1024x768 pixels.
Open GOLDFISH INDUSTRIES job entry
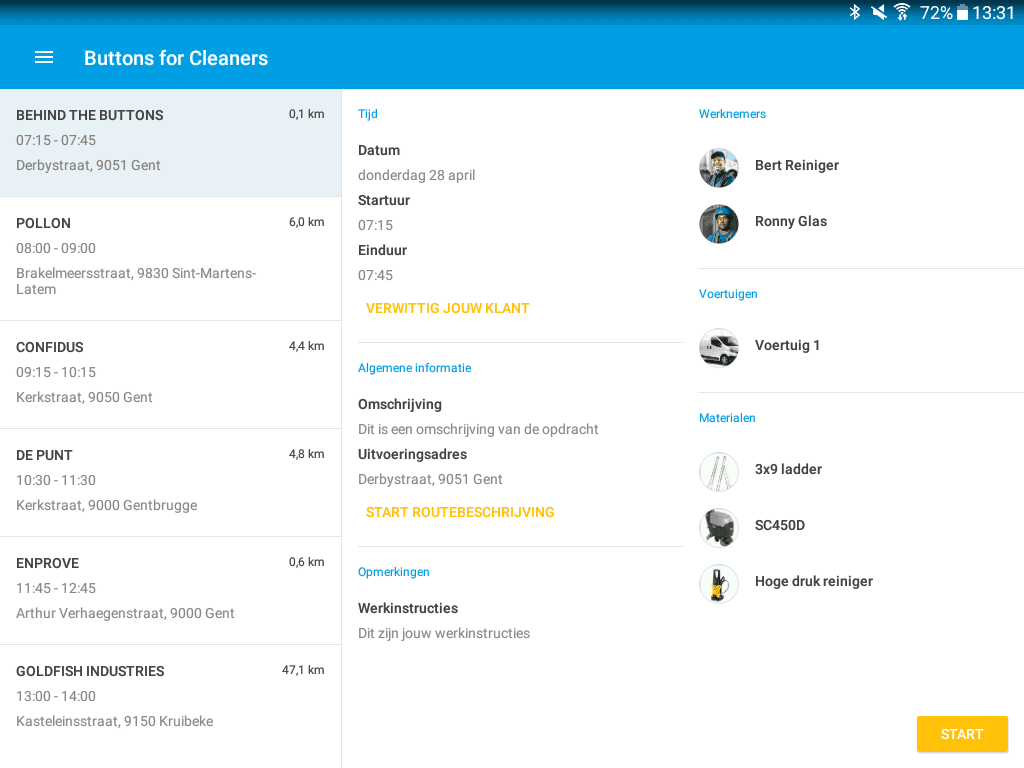point(170,697)
